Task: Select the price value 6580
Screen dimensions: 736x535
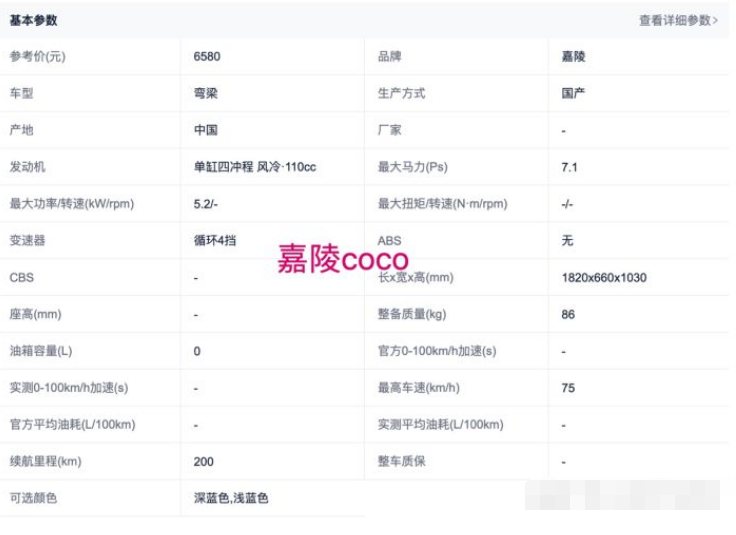Action: click(207, 56)
